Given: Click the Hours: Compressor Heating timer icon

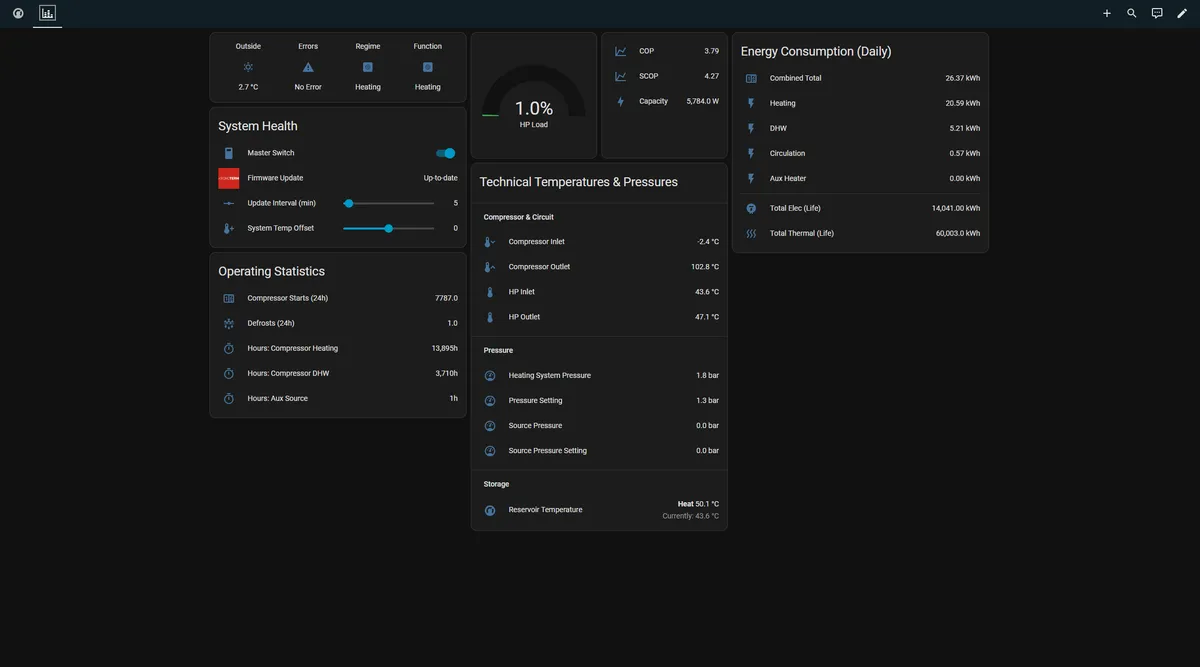Looking at the screenshot, I should (229, 348).
